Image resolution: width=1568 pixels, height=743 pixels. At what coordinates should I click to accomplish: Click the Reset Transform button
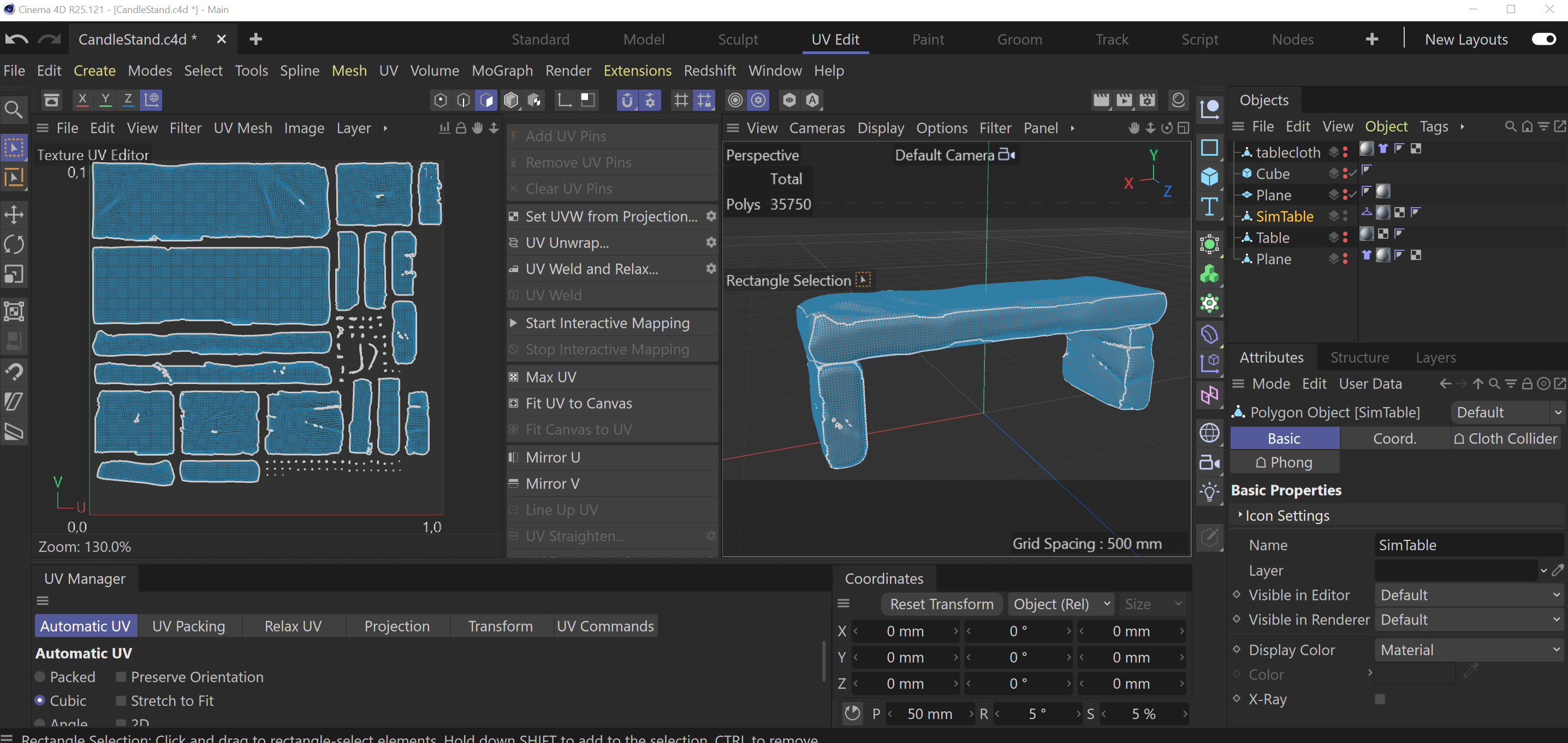[941, 604]
